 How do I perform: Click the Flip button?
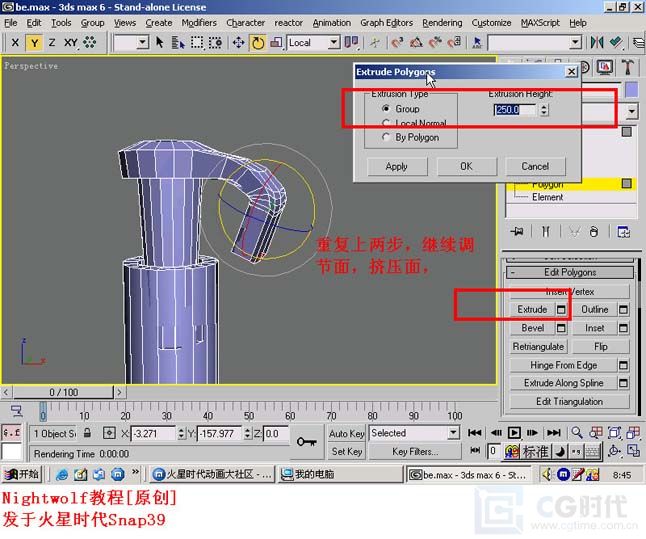[601, 347]
